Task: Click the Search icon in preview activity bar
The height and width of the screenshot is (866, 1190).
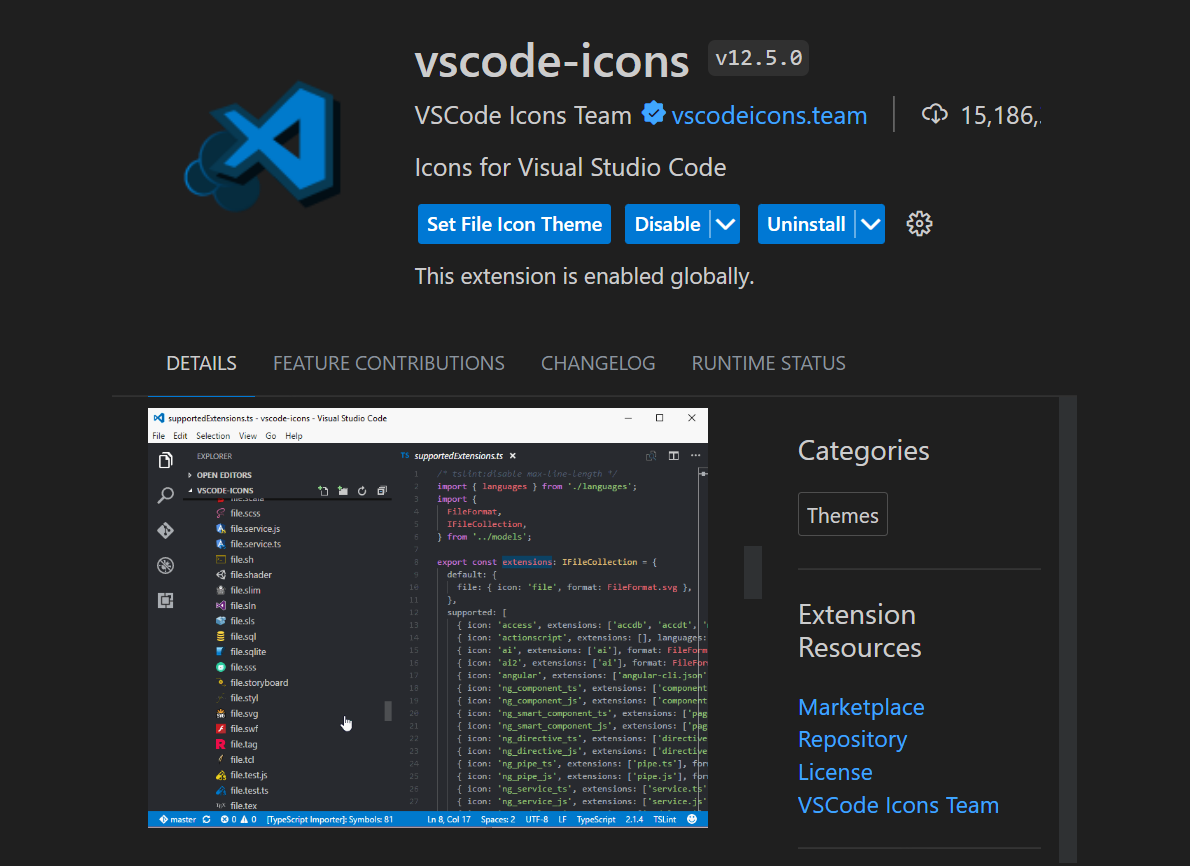Action: coord(165,496)
